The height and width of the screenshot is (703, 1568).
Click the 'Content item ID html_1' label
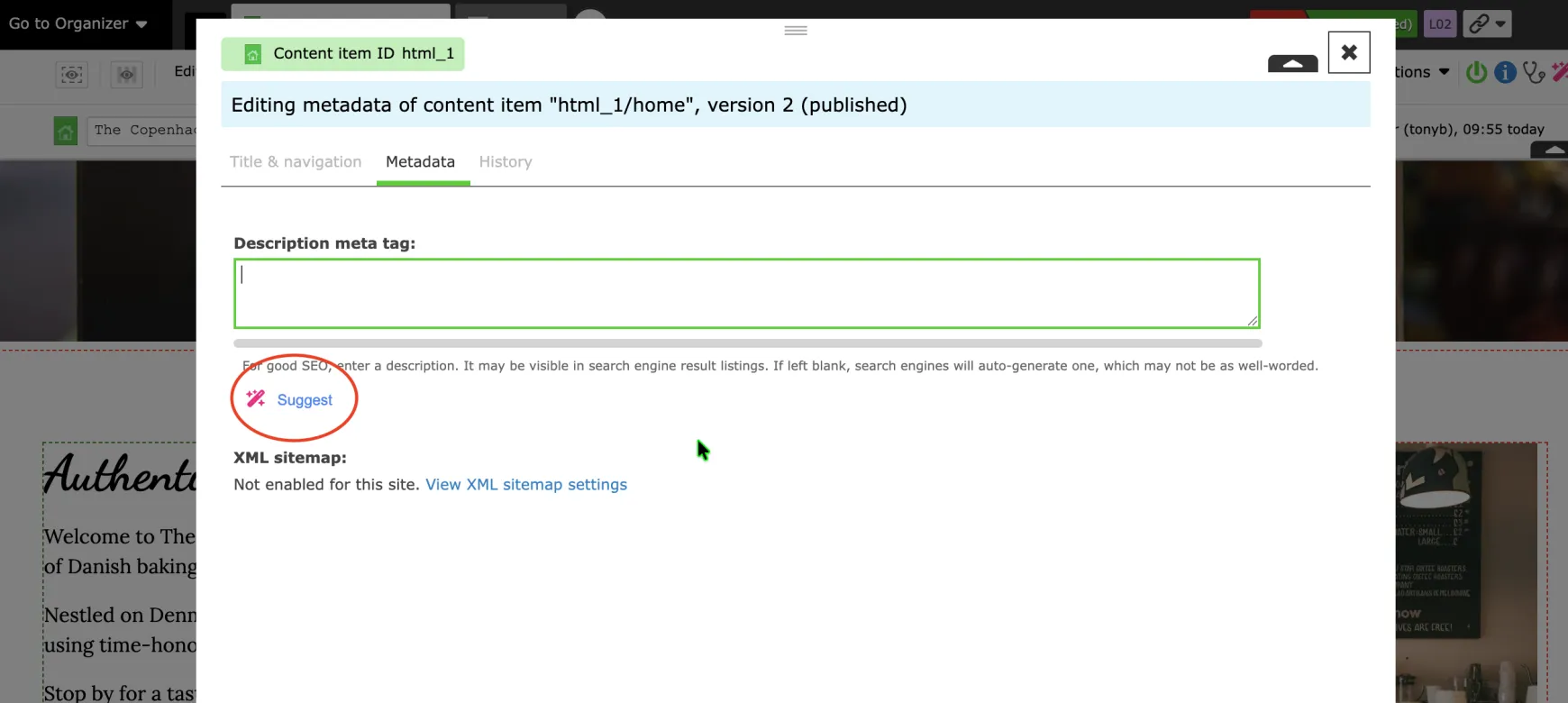[363, 54]
